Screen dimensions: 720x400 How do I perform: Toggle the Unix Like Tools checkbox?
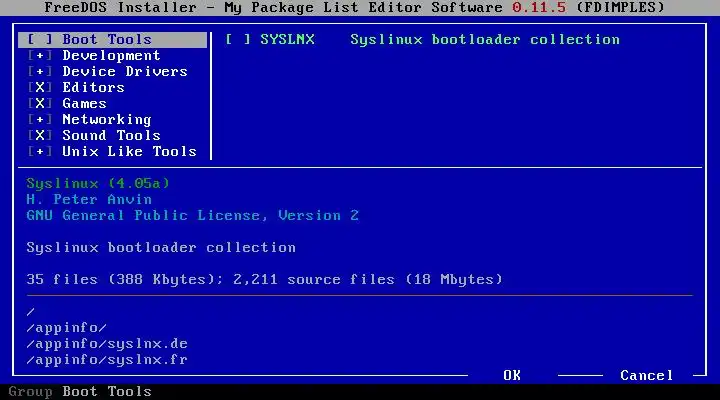pos(39,152)
